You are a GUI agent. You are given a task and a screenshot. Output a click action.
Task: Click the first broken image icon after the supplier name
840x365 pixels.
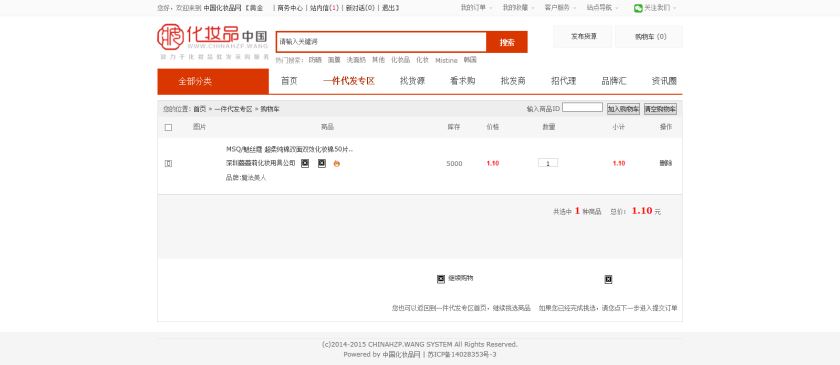tap(305, 163)
